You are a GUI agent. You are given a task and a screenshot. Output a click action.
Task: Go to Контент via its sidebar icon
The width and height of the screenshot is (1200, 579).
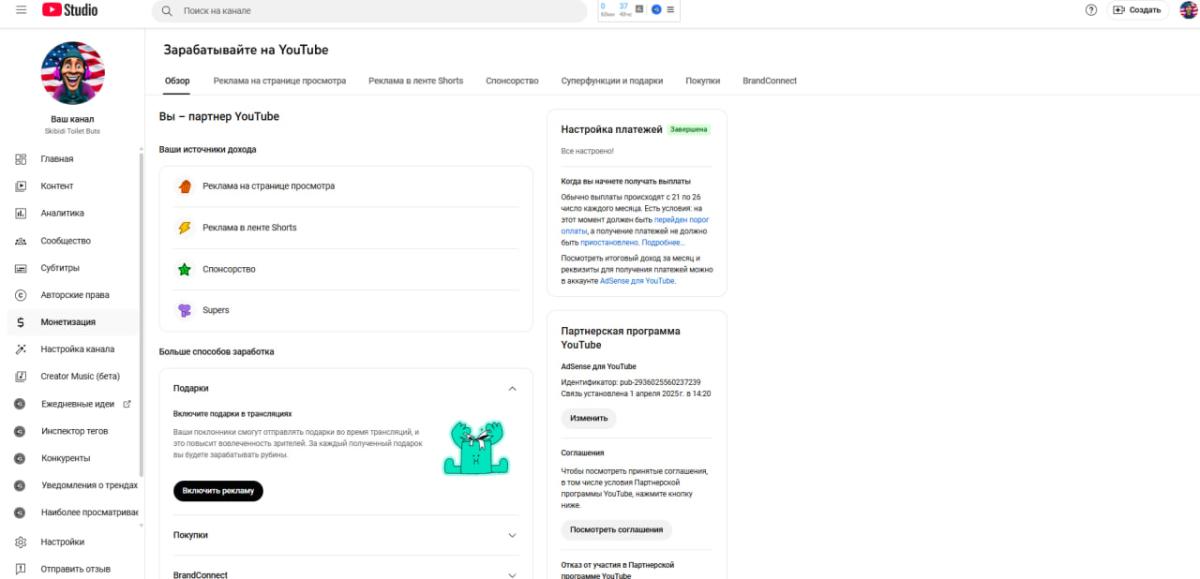click(20, 186)
